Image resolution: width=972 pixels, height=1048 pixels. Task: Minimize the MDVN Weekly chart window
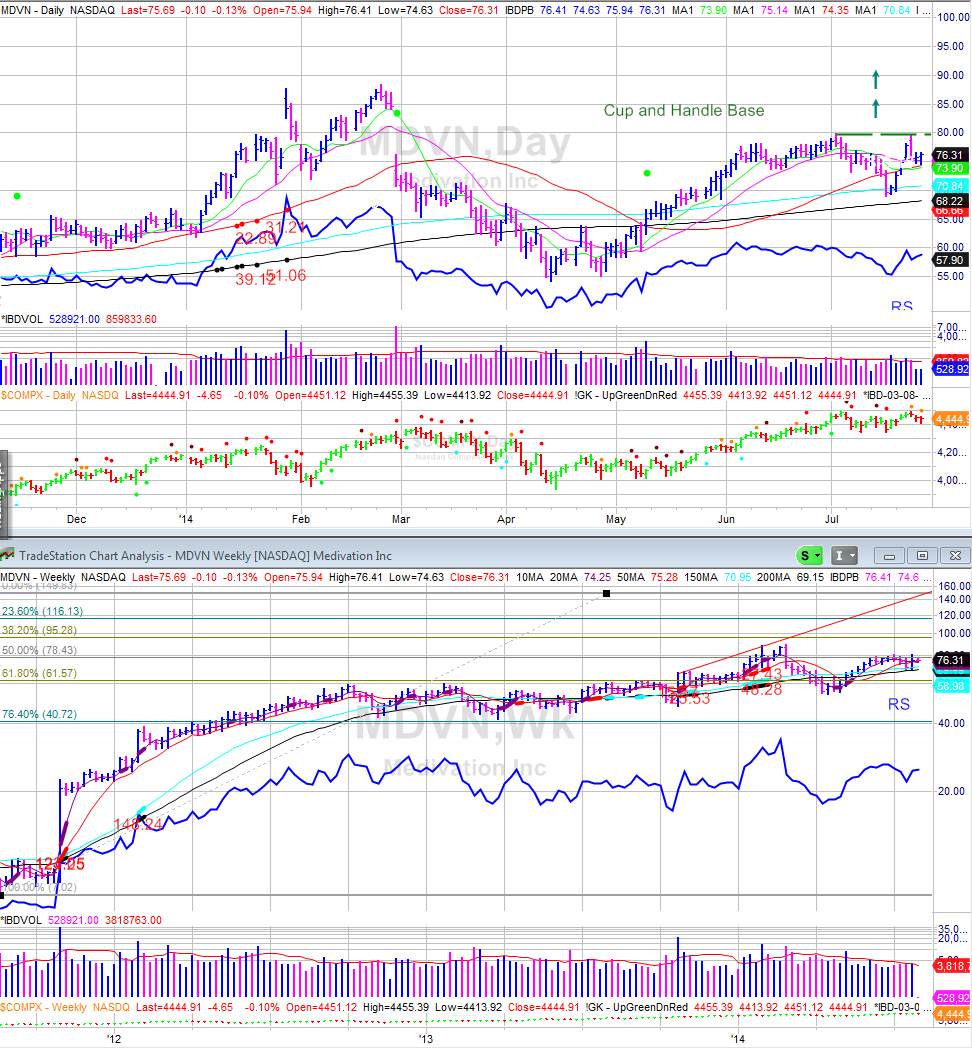[x=889, y=555]
